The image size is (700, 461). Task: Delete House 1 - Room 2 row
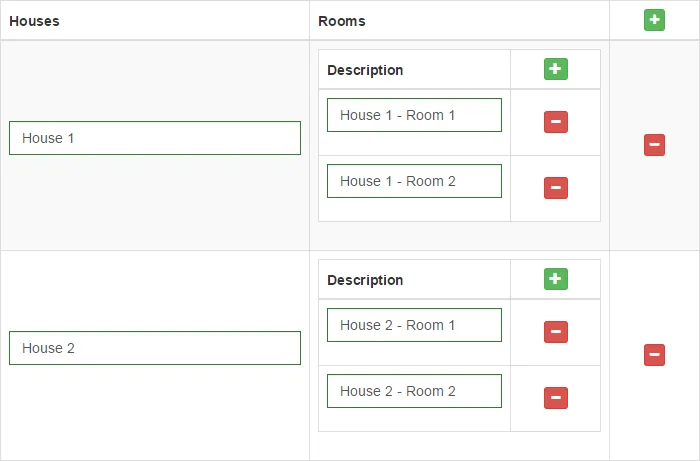[555, 188]
